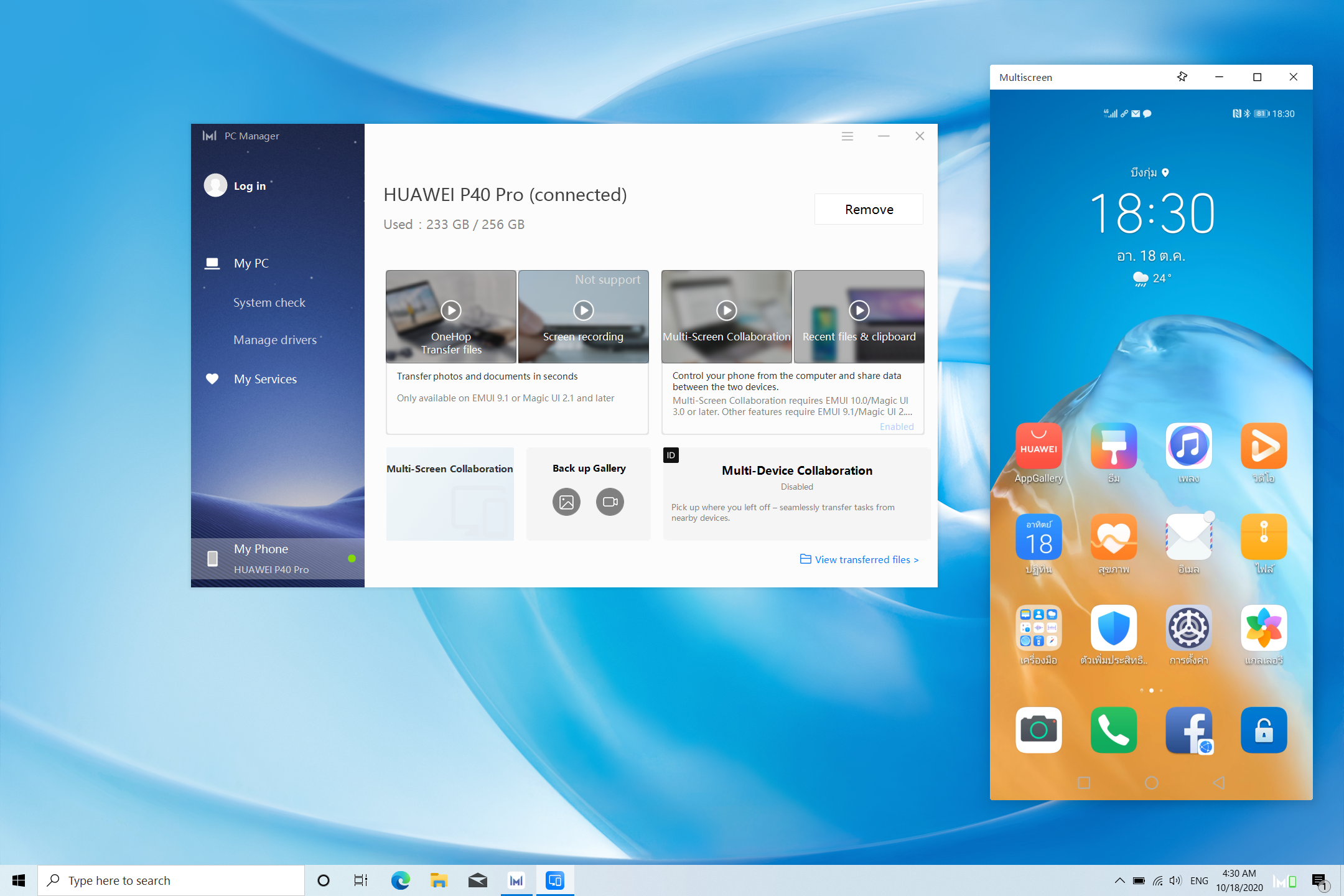Open View transferred files link

(859, 559)
